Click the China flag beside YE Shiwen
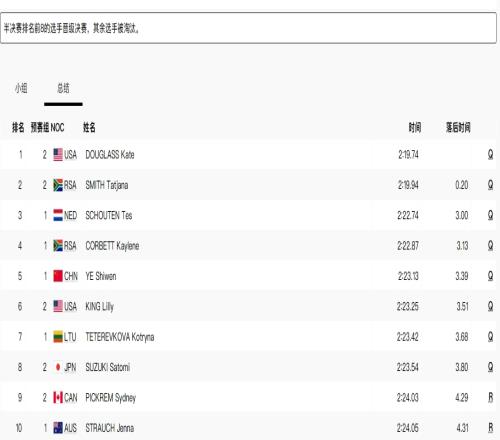This screenshot has width=500, height=440. 58,276
